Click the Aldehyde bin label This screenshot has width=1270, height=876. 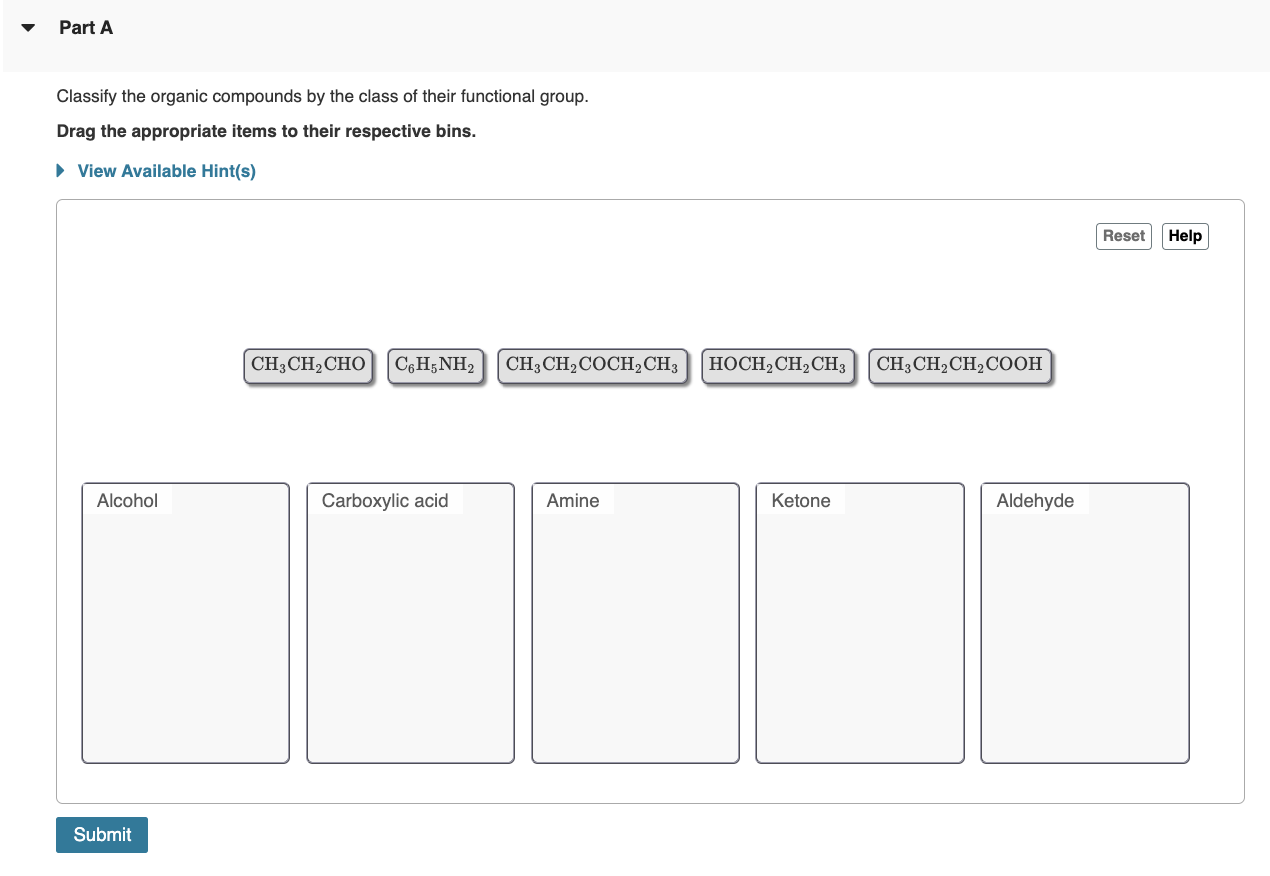tap(1034, 500)
